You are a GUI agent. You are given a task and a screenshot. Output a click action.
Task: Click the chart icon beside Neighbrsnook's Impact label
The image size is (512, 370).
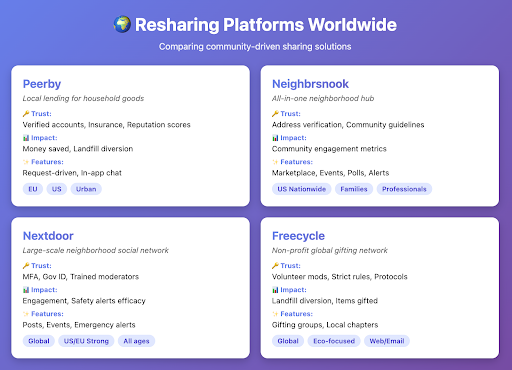click(x=275, y=138)
